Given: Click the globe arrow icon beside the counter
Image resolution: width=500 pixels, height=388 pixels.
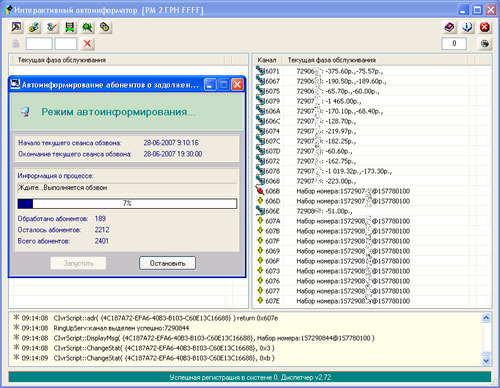Looking at the screenshot, I should (485, 44).
